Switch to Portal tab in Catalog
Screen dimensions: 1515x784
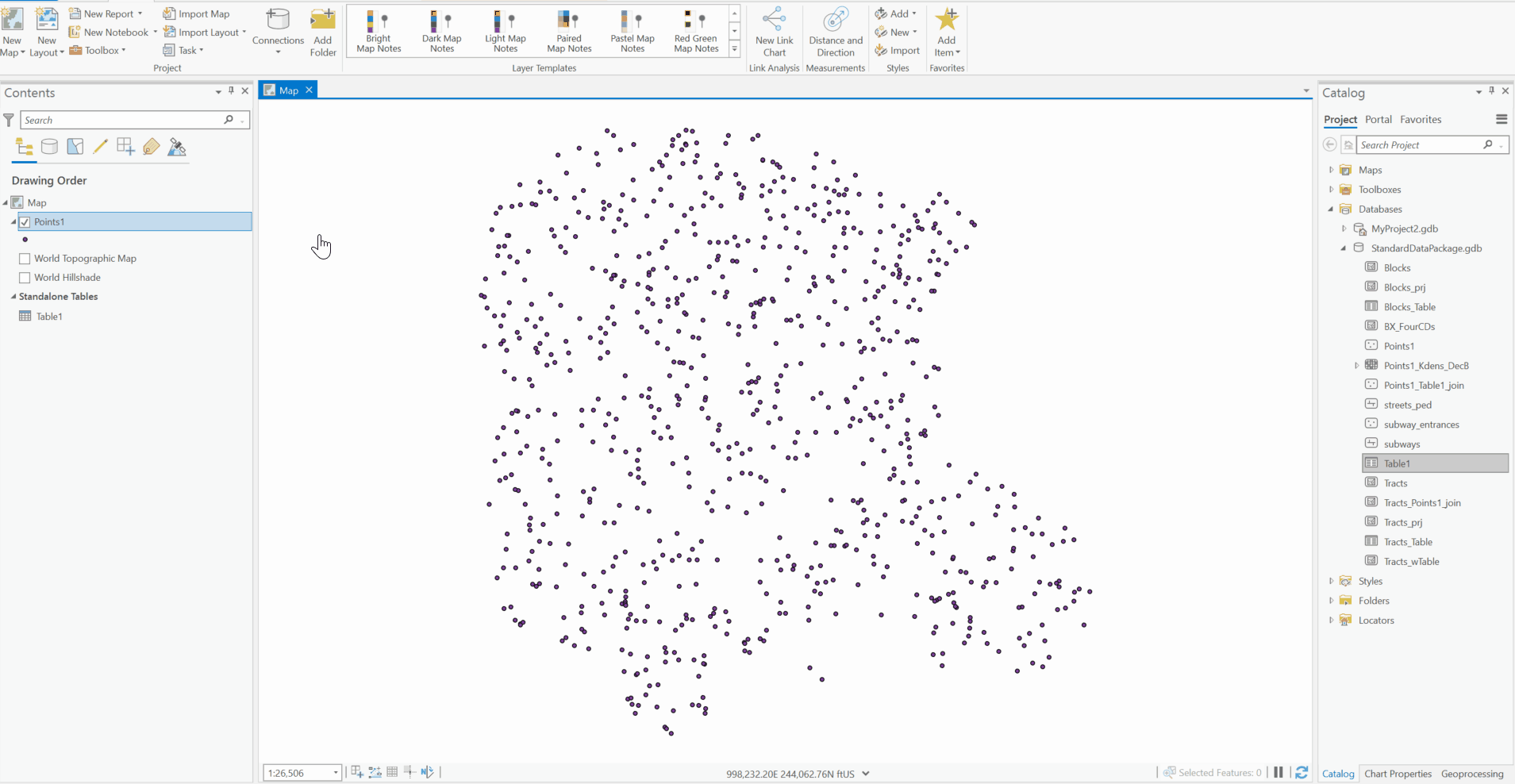pyautogui.click(x=1378, y=119)
